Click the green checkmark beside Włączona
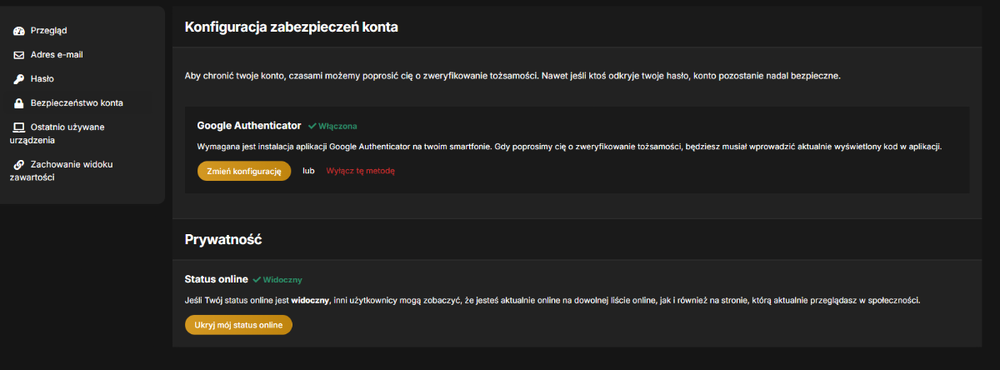Image resolution: width=1000 pixels, height=370 pixels. point(312,126)
